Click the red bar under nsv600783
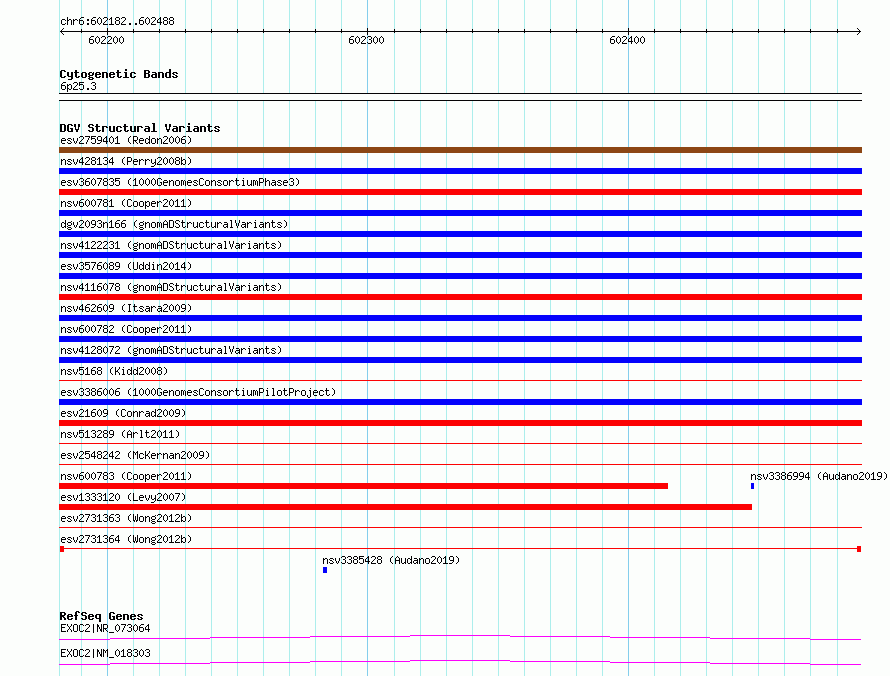The image size is (890, 676). (x=363, y=486)
